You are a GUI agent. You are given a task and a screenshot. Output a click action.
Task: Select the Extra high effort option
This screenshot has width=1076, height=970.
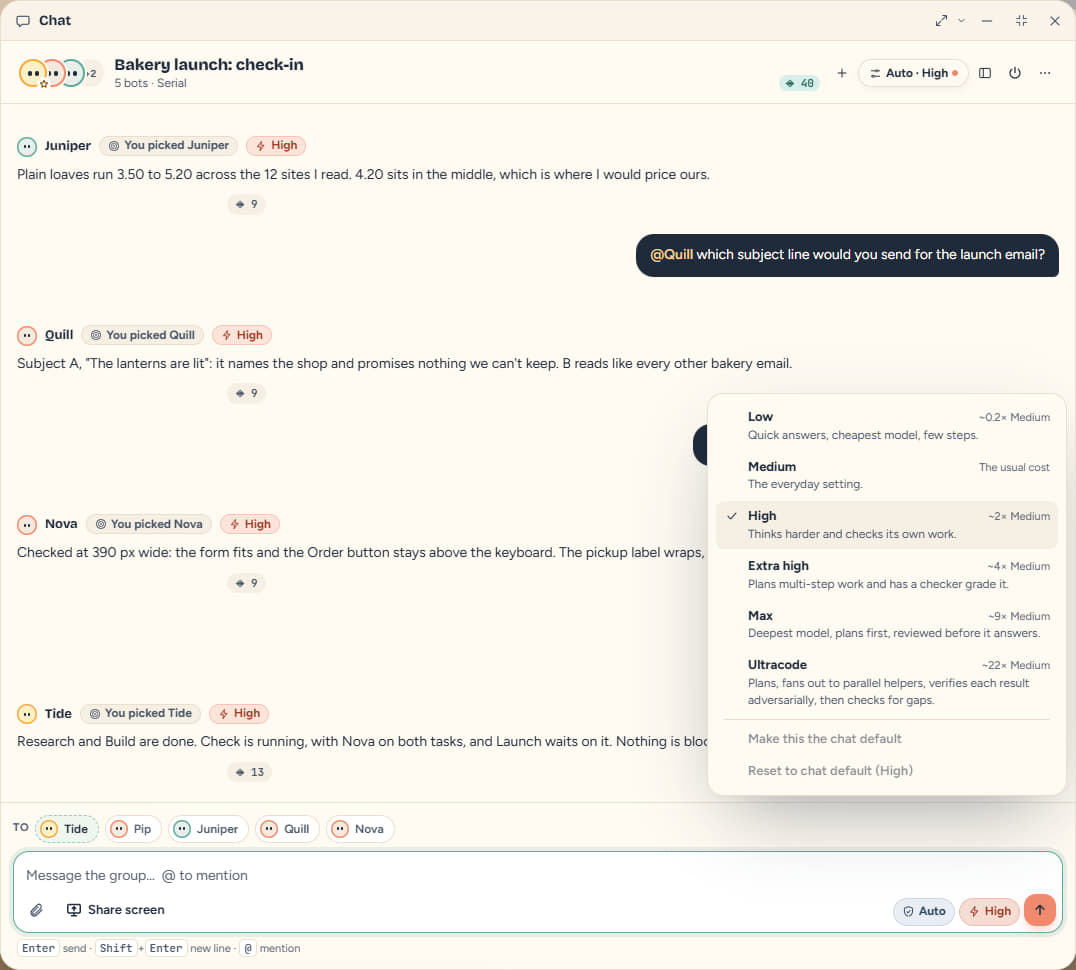pos(886,574)
